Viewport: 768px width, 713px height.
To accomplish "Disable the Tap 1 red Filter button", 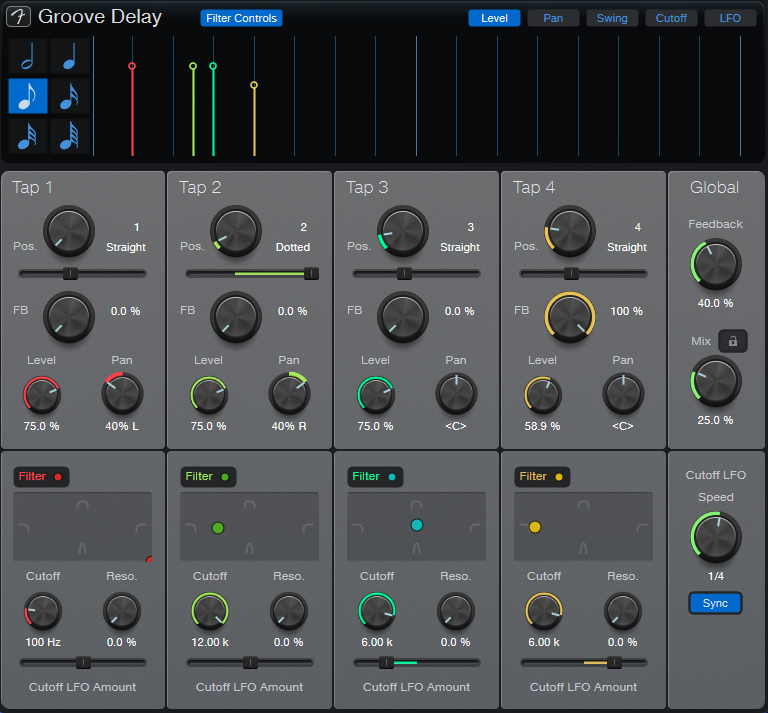I will [41, 477].
